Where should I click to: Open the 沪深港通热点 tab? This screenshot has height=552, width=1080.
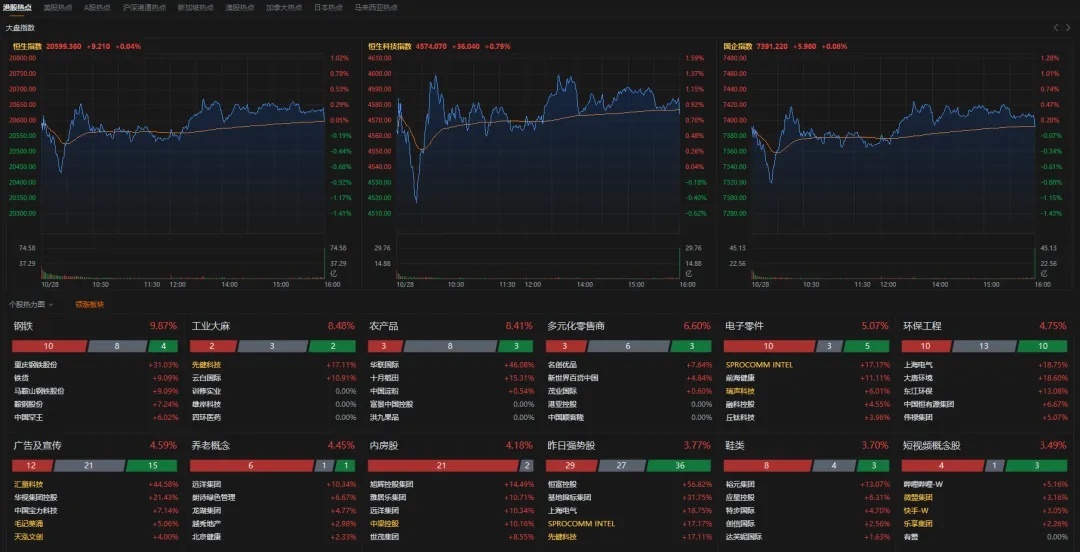(144, 7)
